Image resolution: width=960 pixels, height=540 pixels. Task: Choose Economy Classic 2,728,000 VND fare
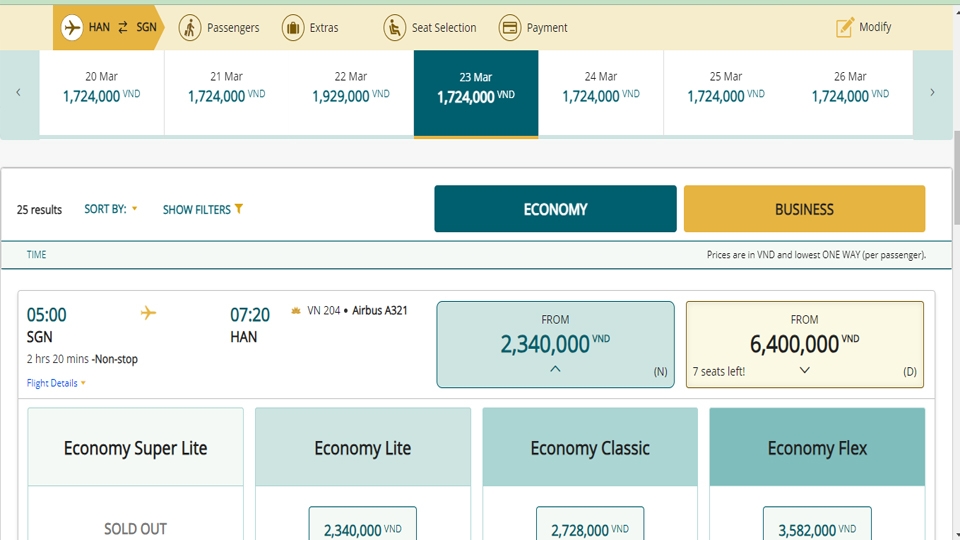[590, 527]
